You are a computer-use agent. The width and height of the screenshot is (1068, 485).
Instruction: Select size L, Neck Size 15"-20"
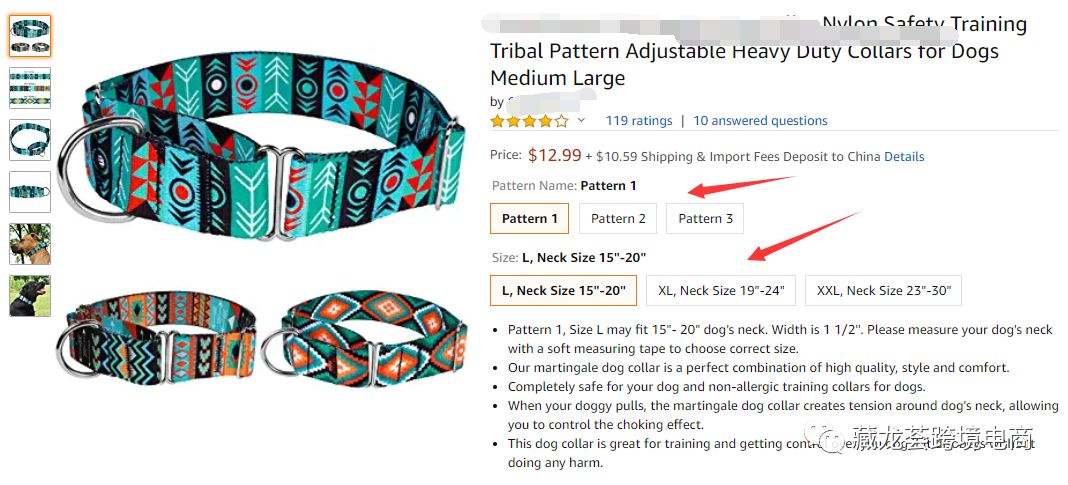click(564, 291)
